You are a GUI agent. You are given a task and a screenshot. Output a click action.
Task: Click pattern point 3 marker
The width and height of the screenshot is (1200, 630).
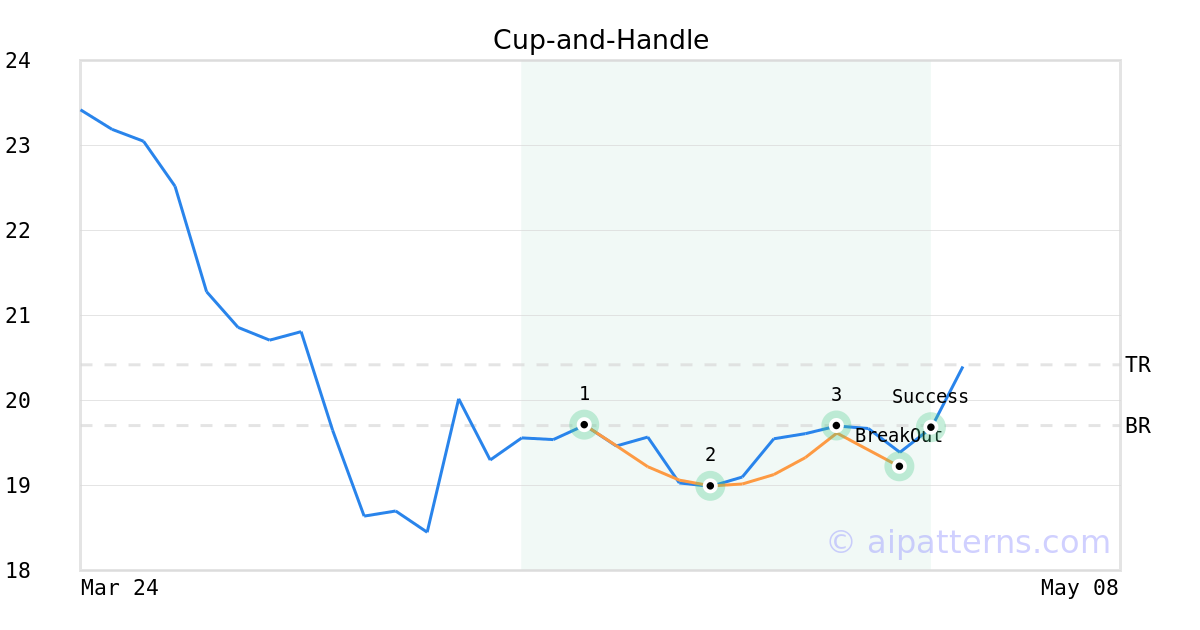tap(836, 425)
